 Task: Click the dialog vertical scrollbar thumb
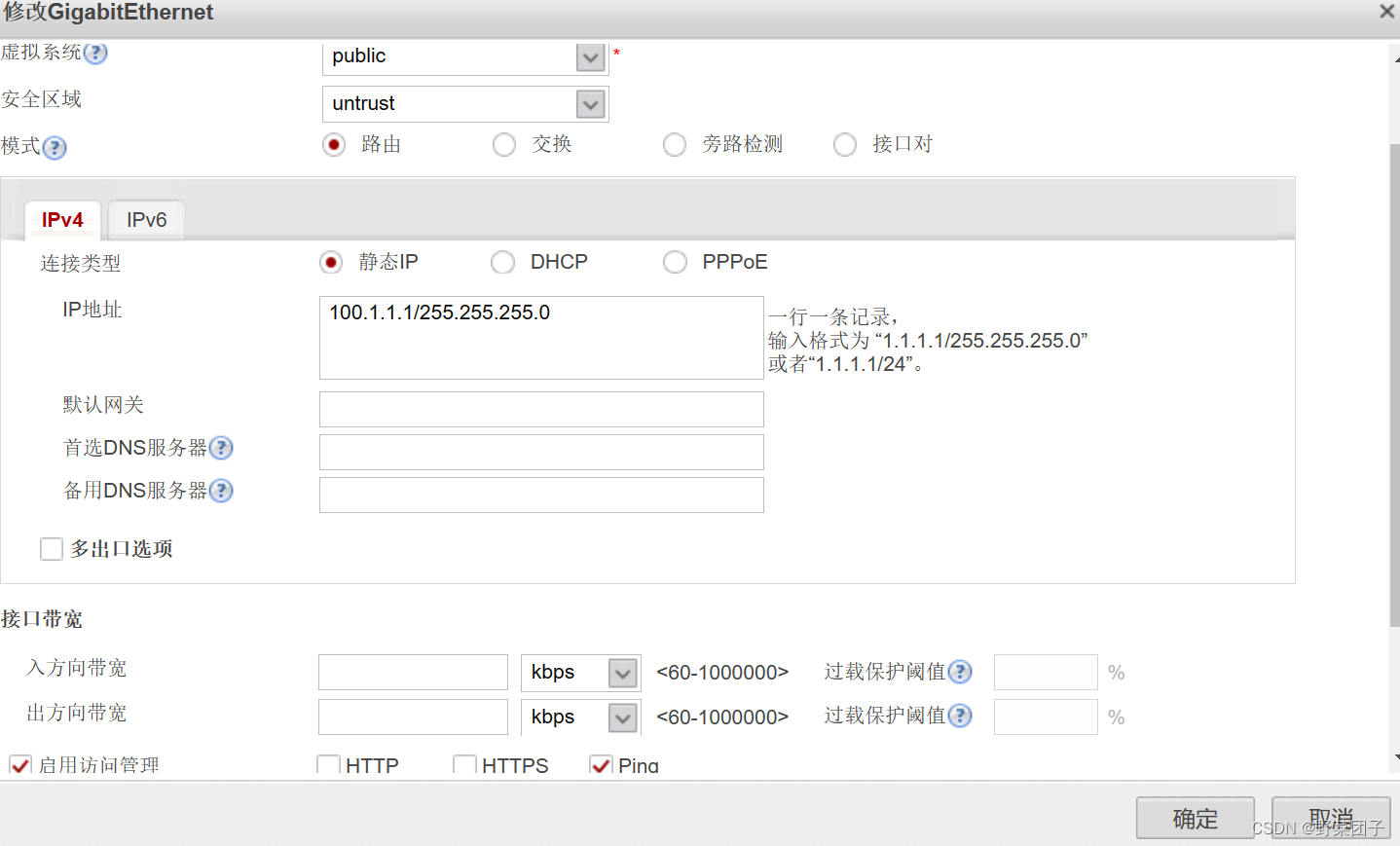[x=1394, y=385]
